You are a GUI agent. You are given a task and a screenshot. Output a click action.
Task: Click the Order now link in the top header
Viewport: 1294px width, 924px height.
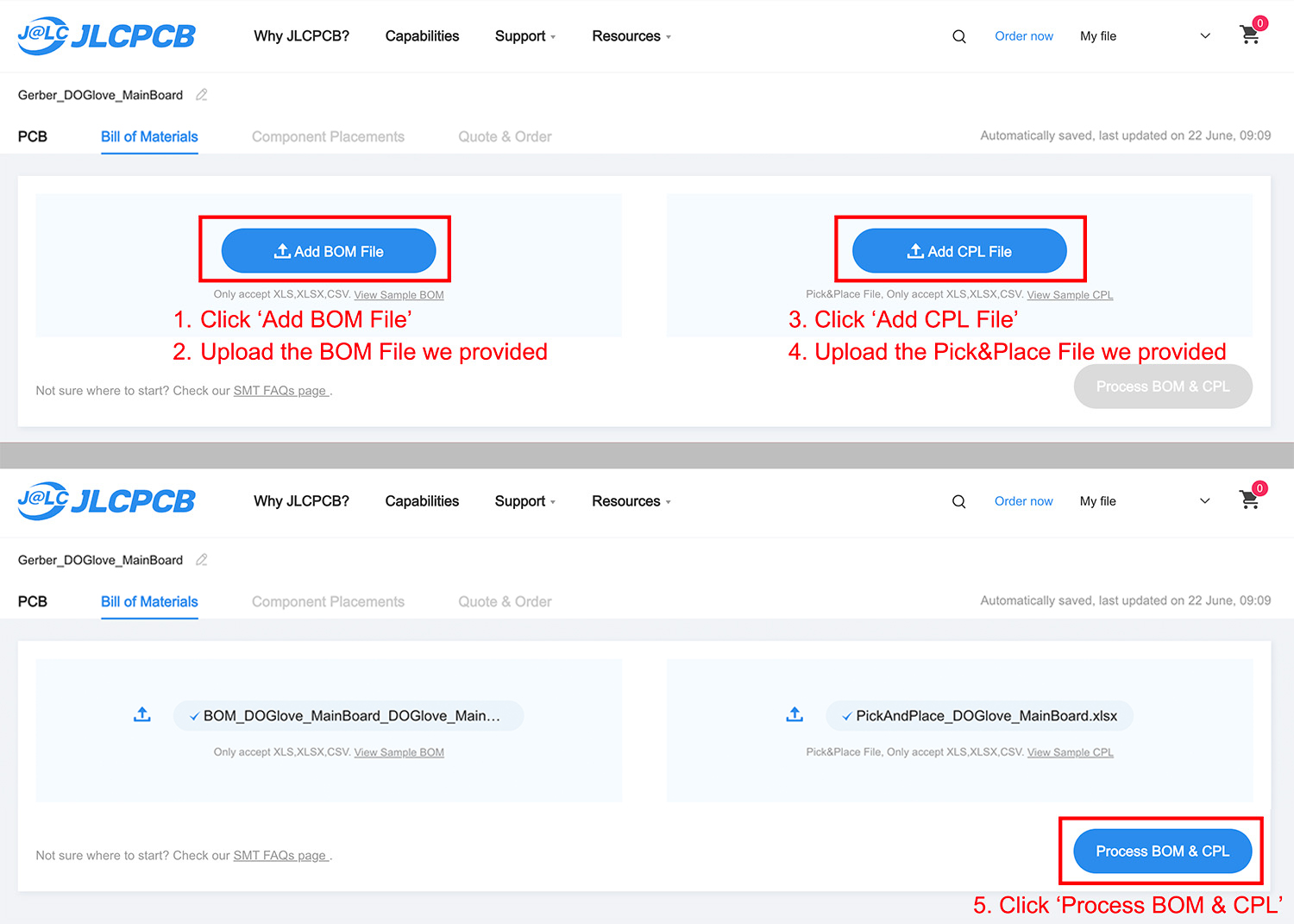(1024, 36)
